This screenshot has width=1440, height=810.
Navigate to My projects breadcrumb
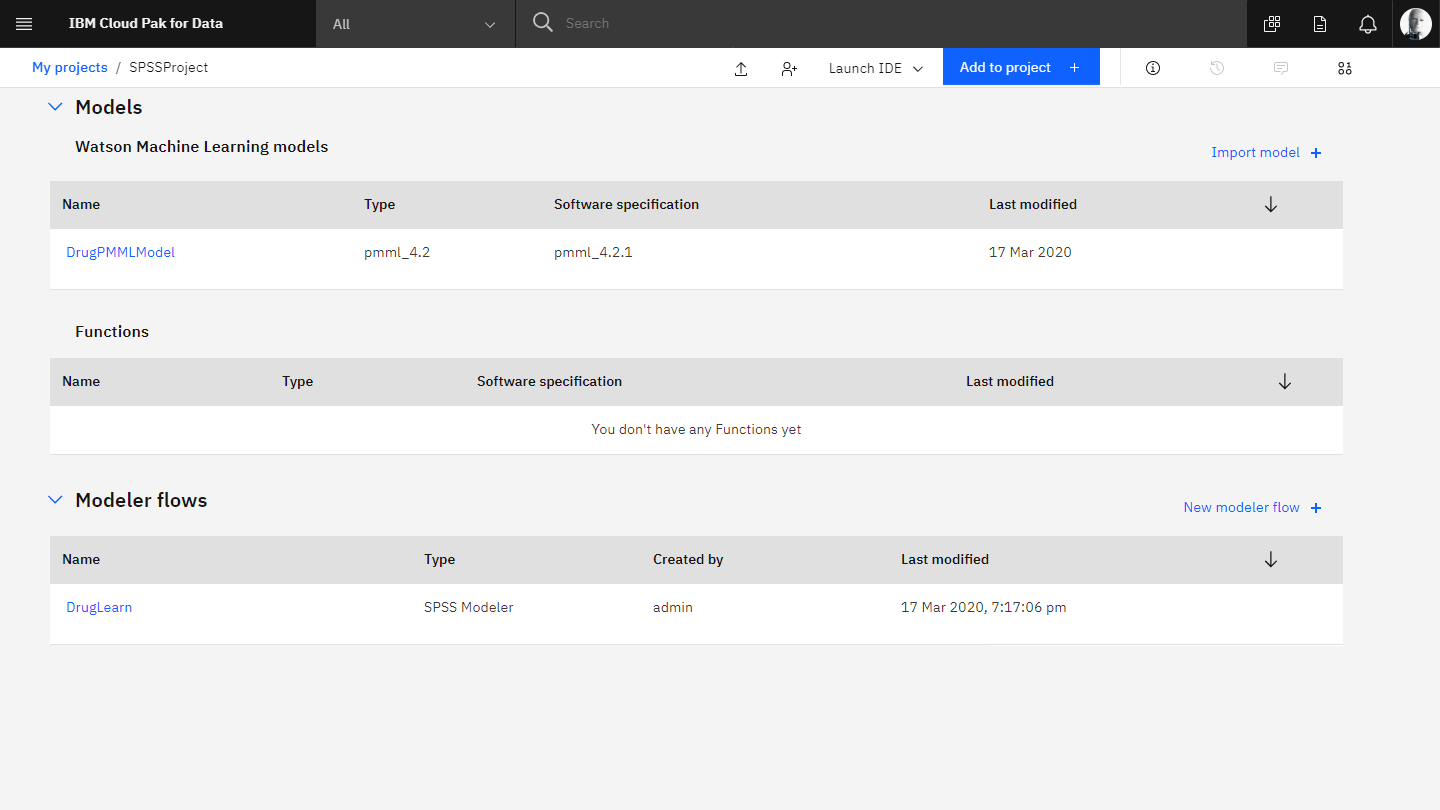(x=69, y=67)
